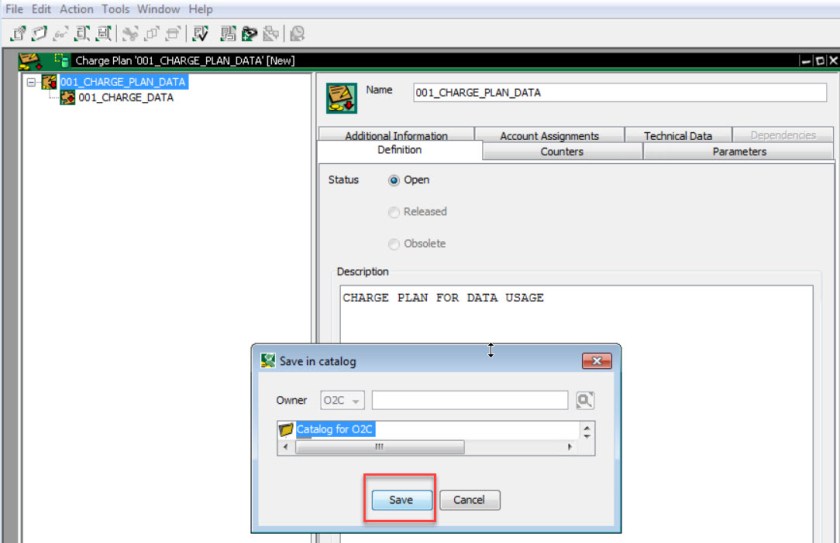Open the Tools menu
This screenshot has height=543, width=840.
(116, 9)
